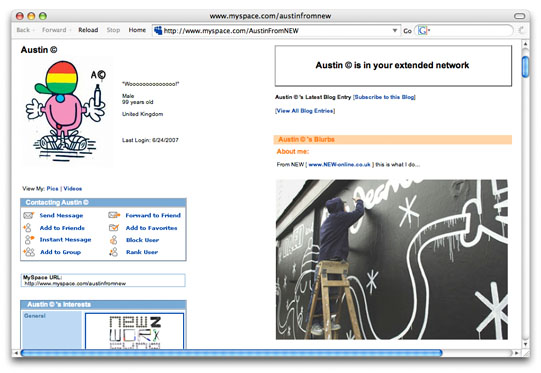View Austin's Videos link
The width and height of the screenshot is (541, 373).
point(72,188)
